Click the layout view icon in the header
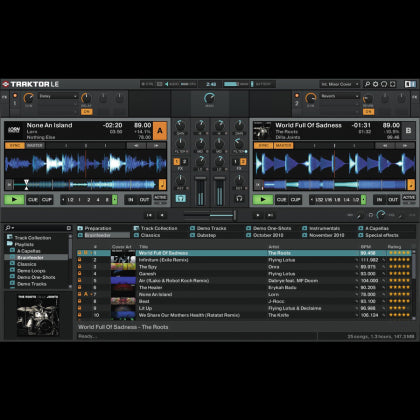Screen dimensions: 420x420 click(410, 84)
